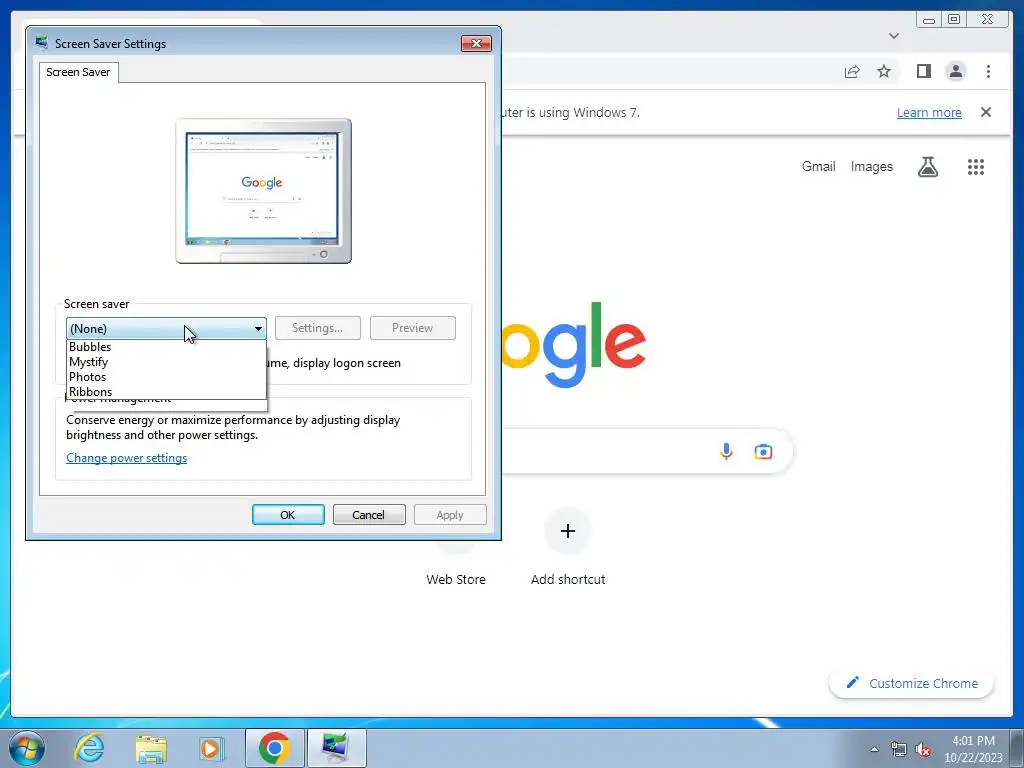This screenshot has width=1024, height=768.
Task: Open the Chrome profile avatar
Action: 955,71
